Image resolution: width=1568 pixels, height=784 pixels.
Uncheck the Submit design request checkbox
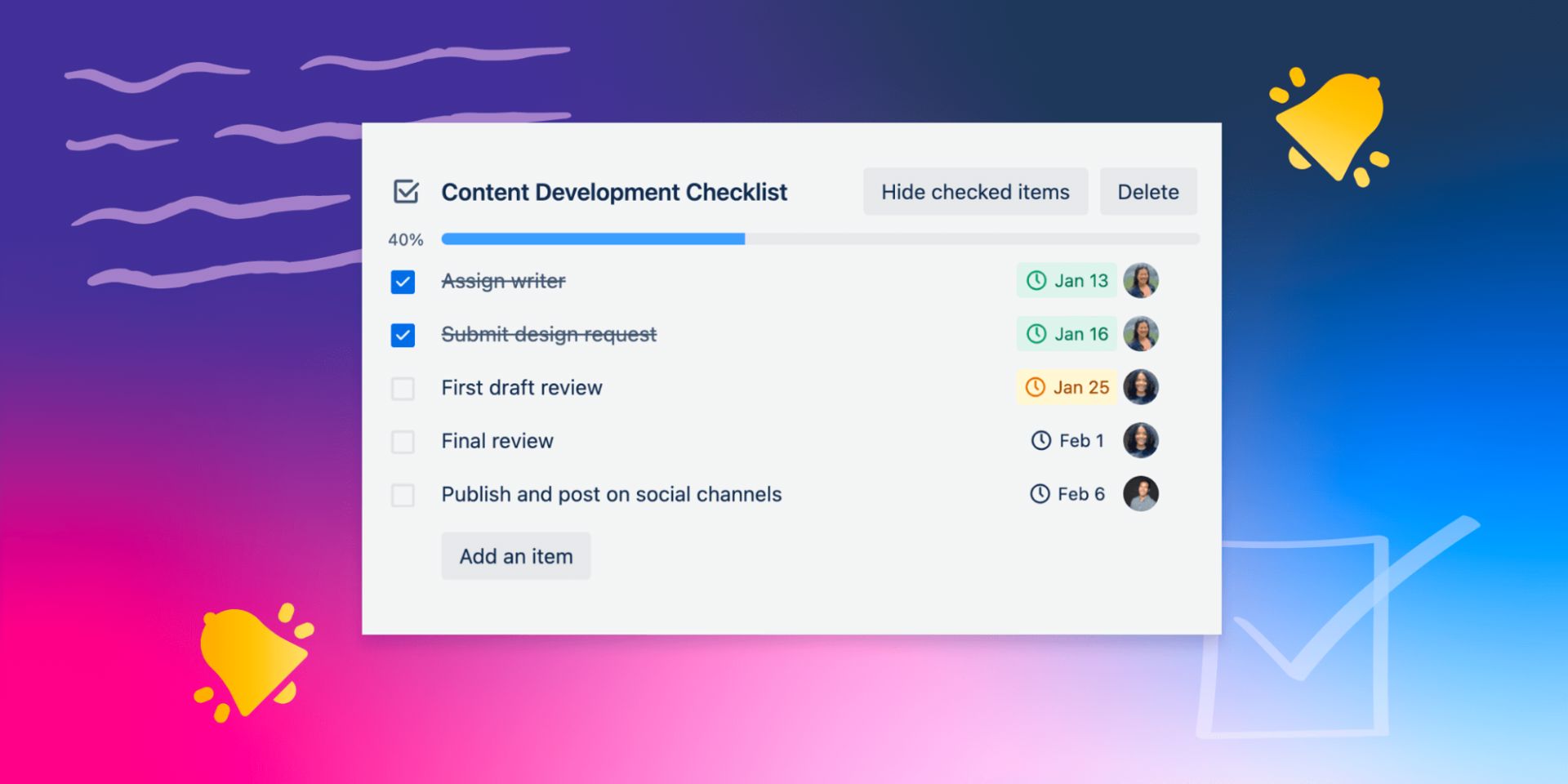pyautogui.click(x=403, y=335)
